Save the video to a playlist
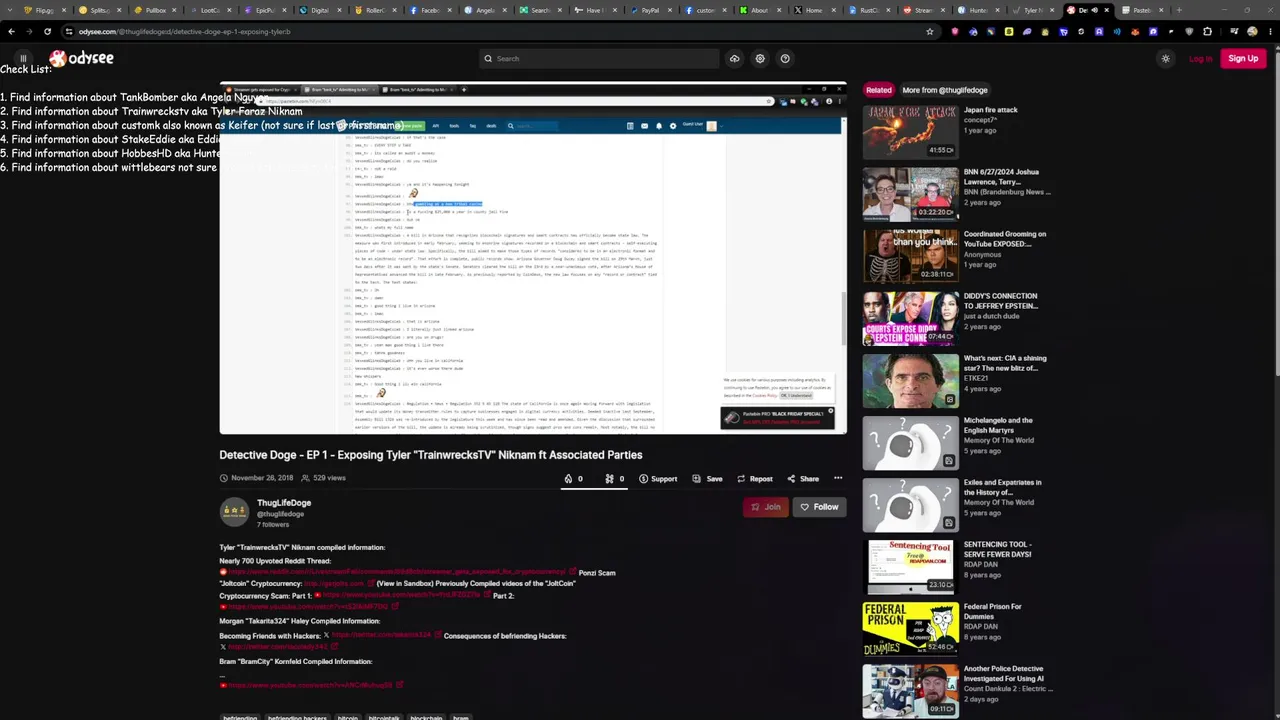 [707, 479]
